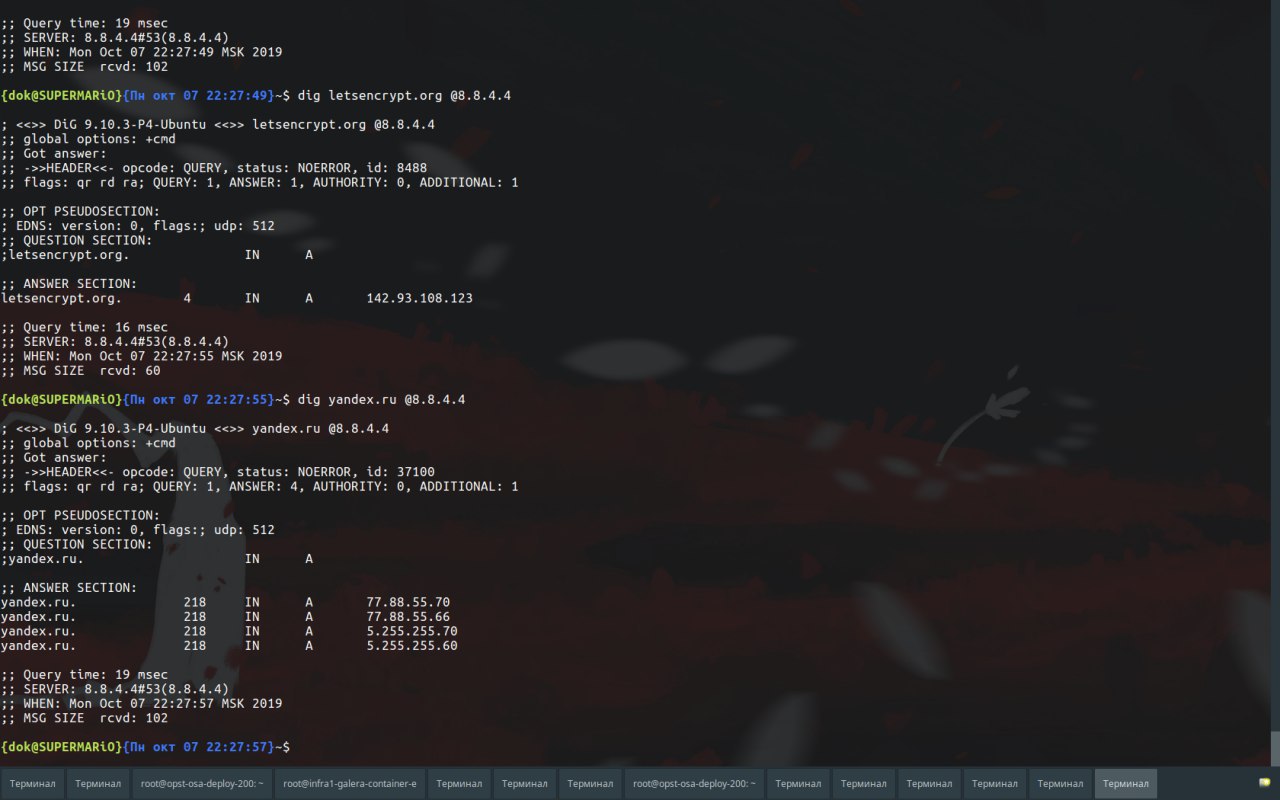Click the question line ;letsencrypt.org.

pos(157,255)
